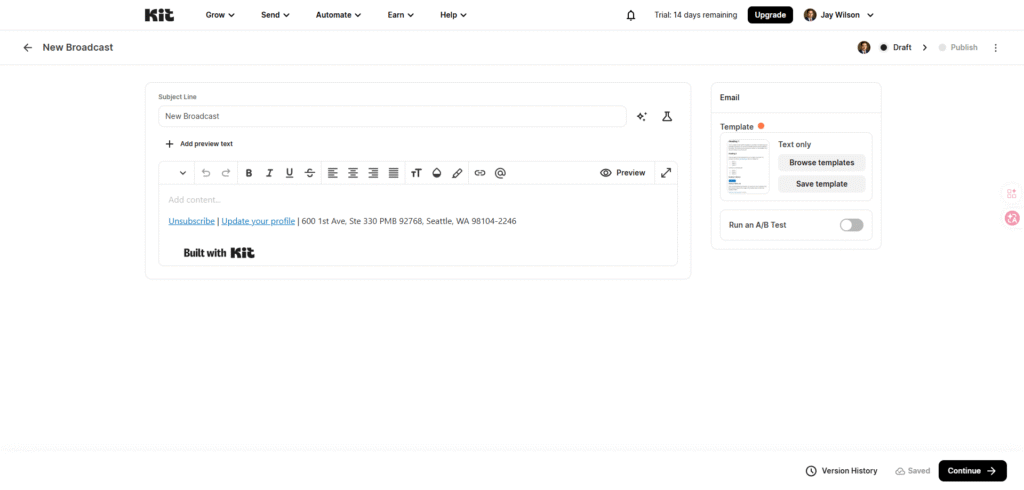Open Jay Wilson account dropdown

839,15
